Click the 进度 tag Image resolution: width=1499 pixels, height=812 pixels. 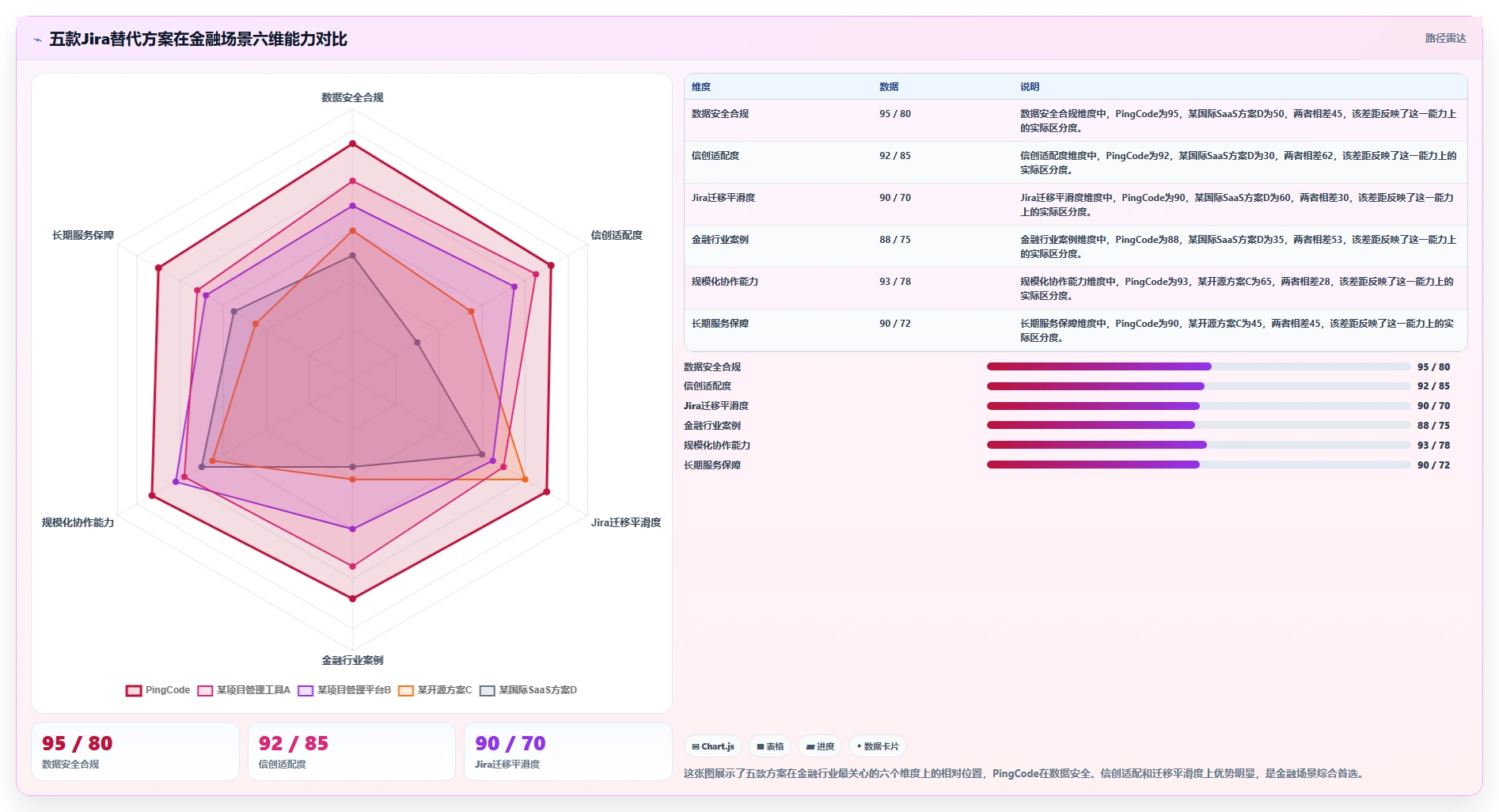click(x=820, y=746)
